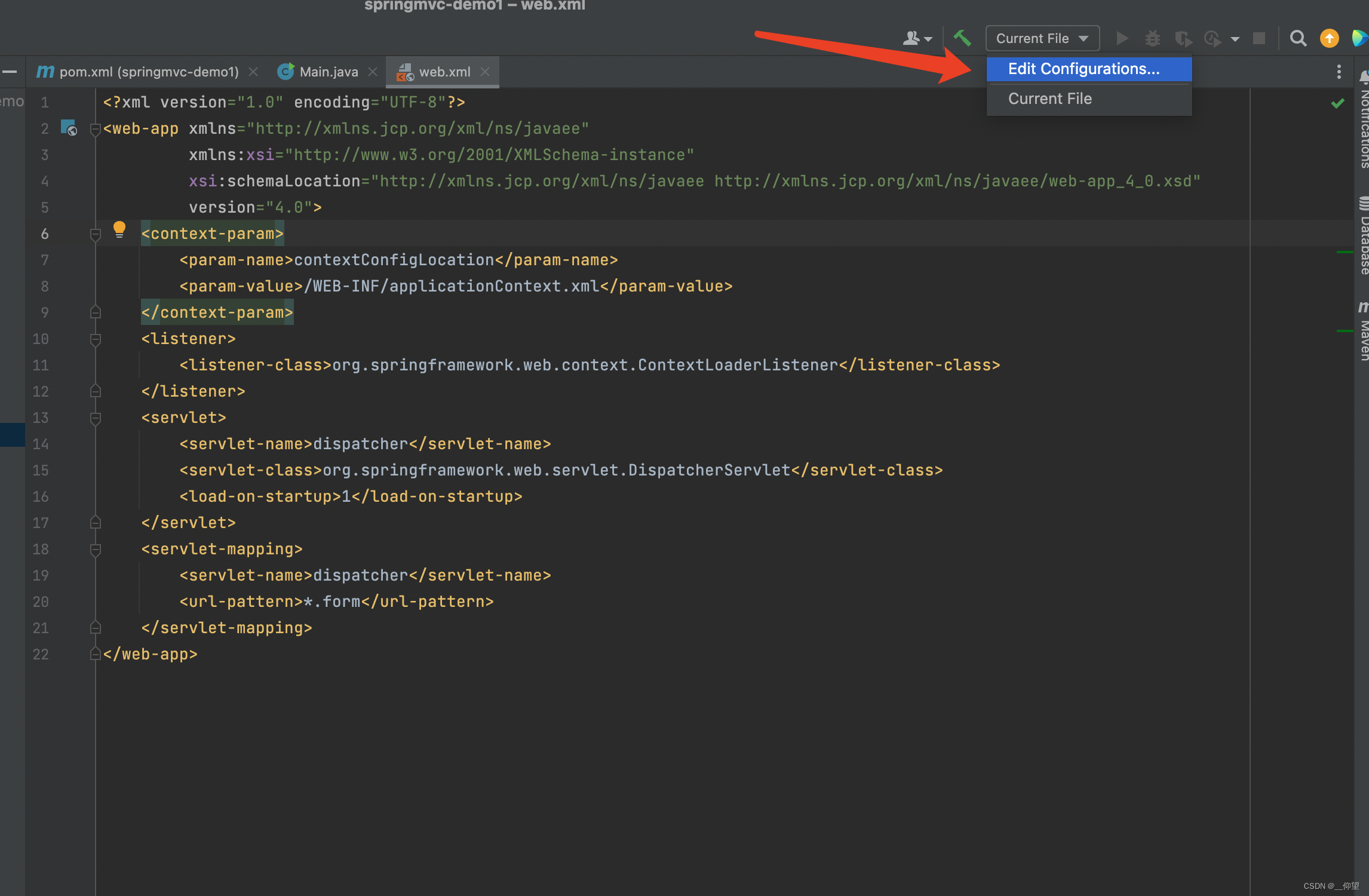Select Edit Configurations menu entry
This screenshot has height=896, width=1369.
pyautogui.click(x=1083, y=69)
